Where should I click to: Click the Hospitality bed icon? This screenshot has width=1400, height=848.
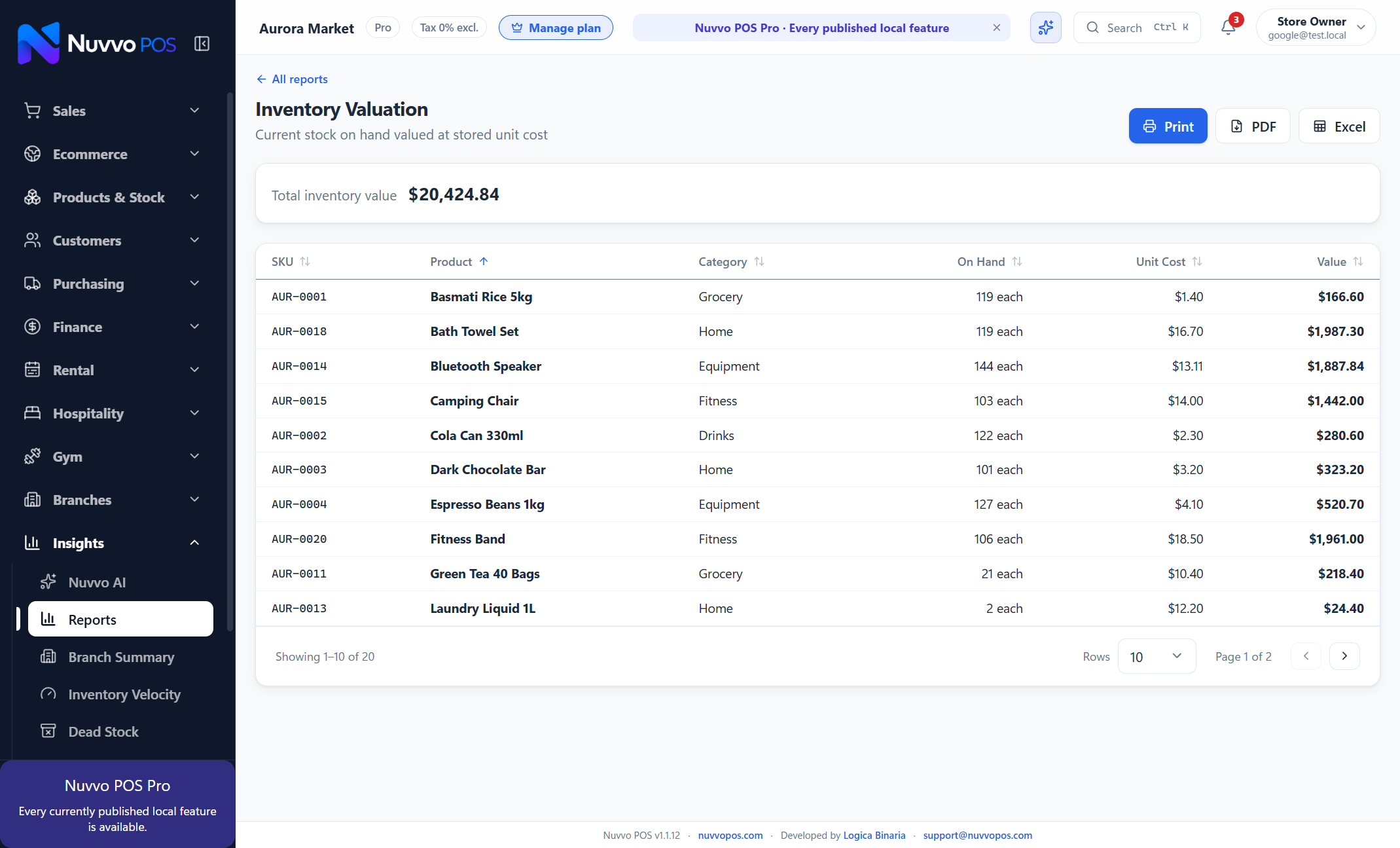point(32,413)
